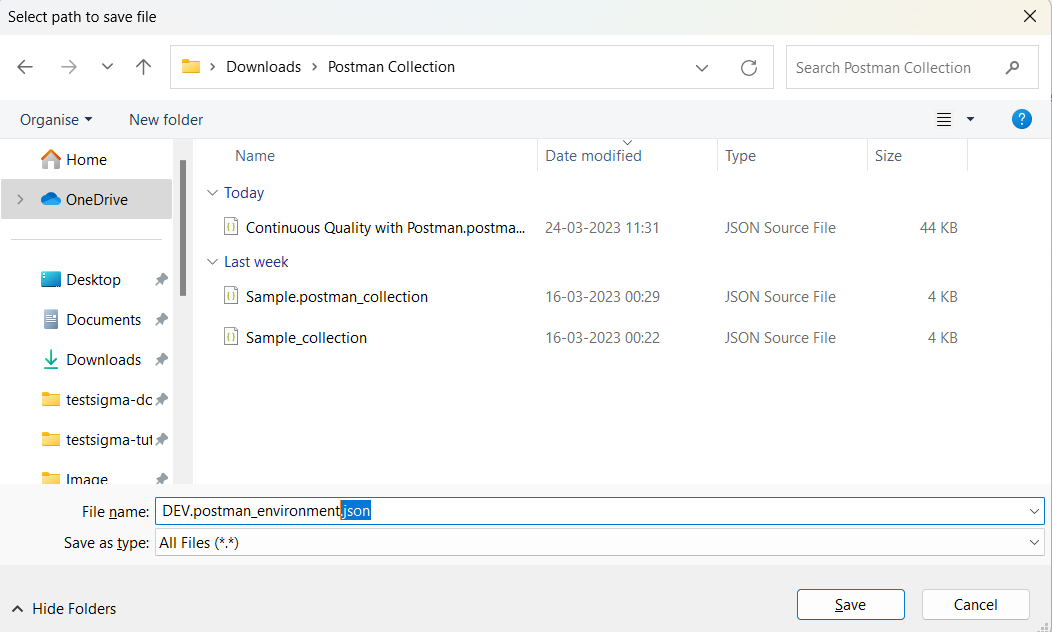Expand address bar previous locations dropdown

[x=702, y=68]
